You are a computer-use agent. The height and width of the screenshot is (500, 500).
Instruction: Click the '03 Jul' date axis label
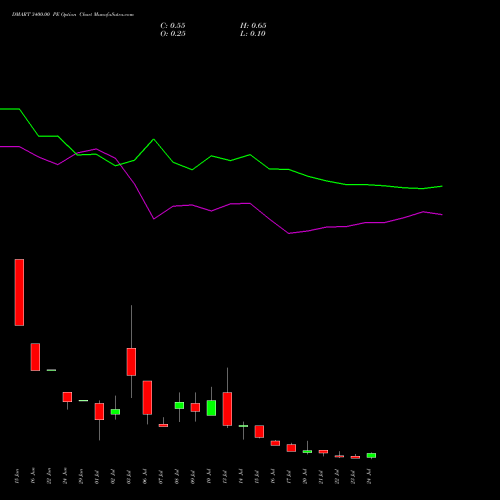(129, 476)
